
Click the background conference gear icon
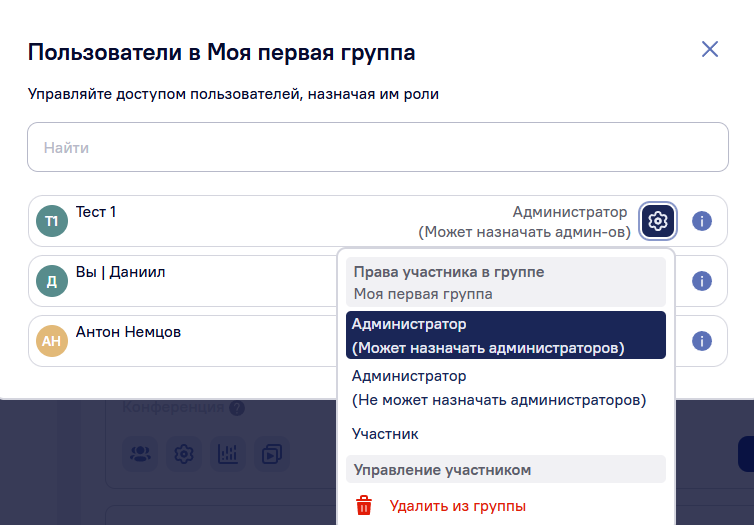tap(184, 454)
